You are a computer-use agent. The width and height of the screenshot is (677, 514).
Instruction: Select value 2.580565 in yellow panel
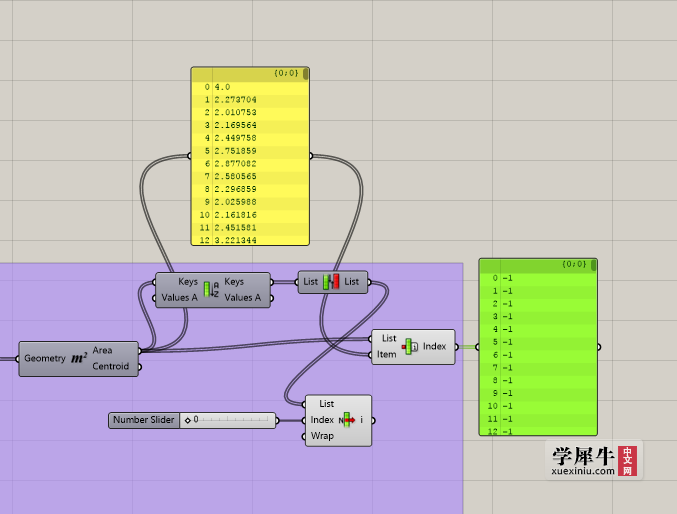pos(235,176)
